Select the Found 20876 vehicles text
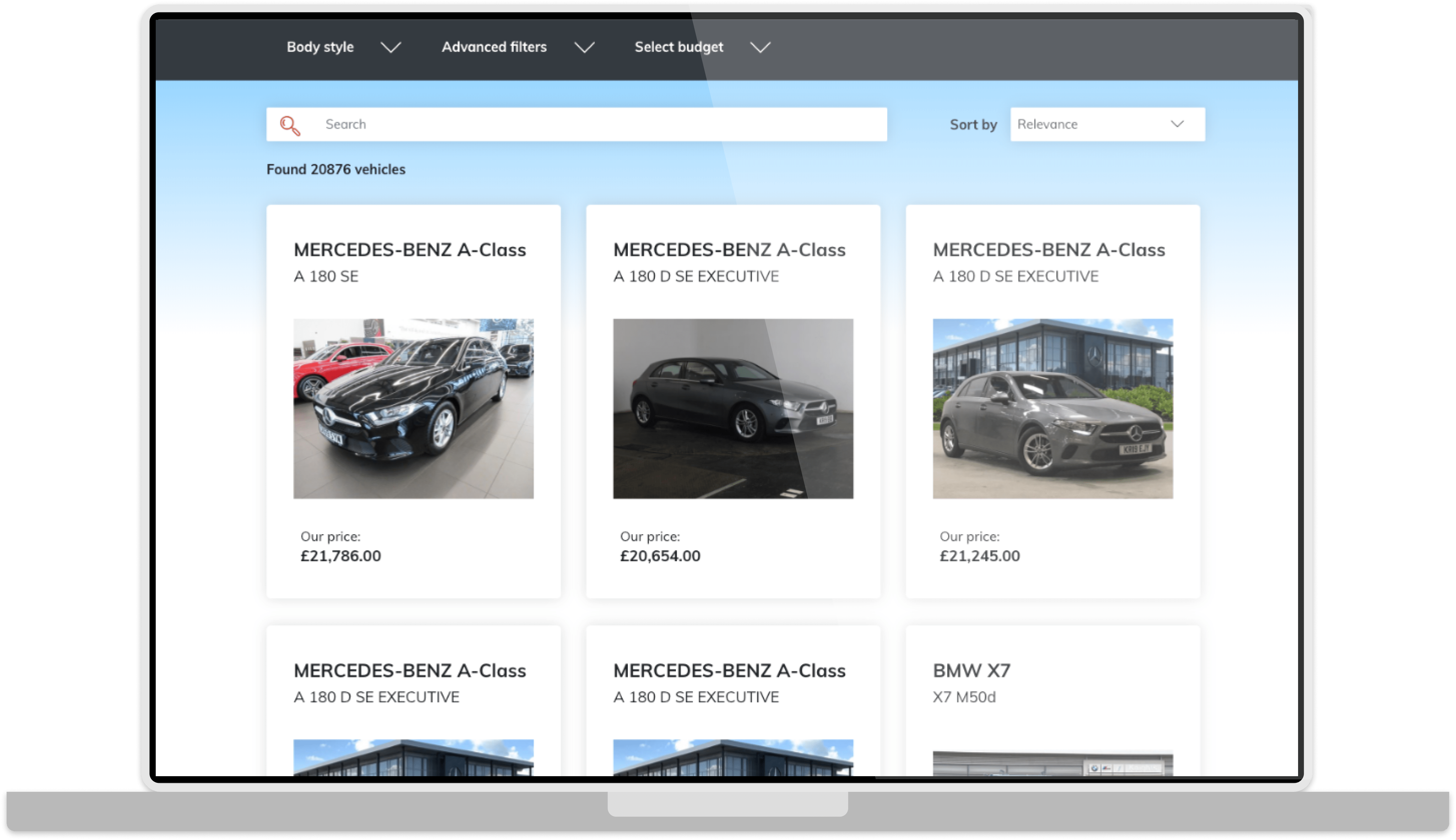The image size is (1456, 840). 336,170
